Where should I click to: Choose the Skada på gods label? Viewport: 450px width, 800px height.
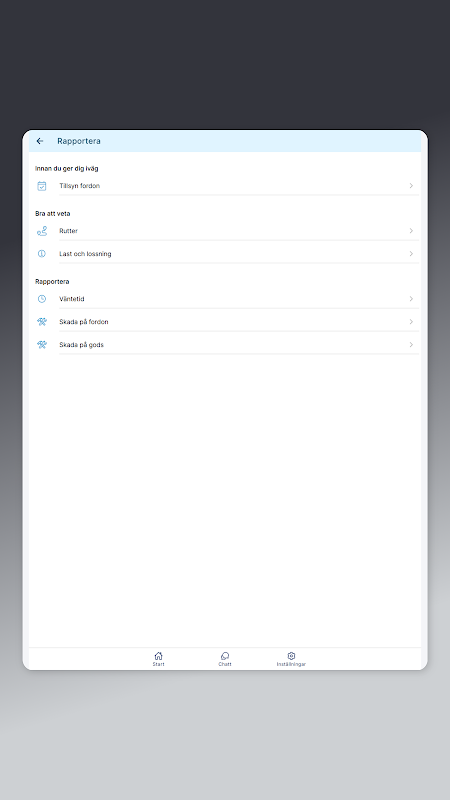click(81, 345)
